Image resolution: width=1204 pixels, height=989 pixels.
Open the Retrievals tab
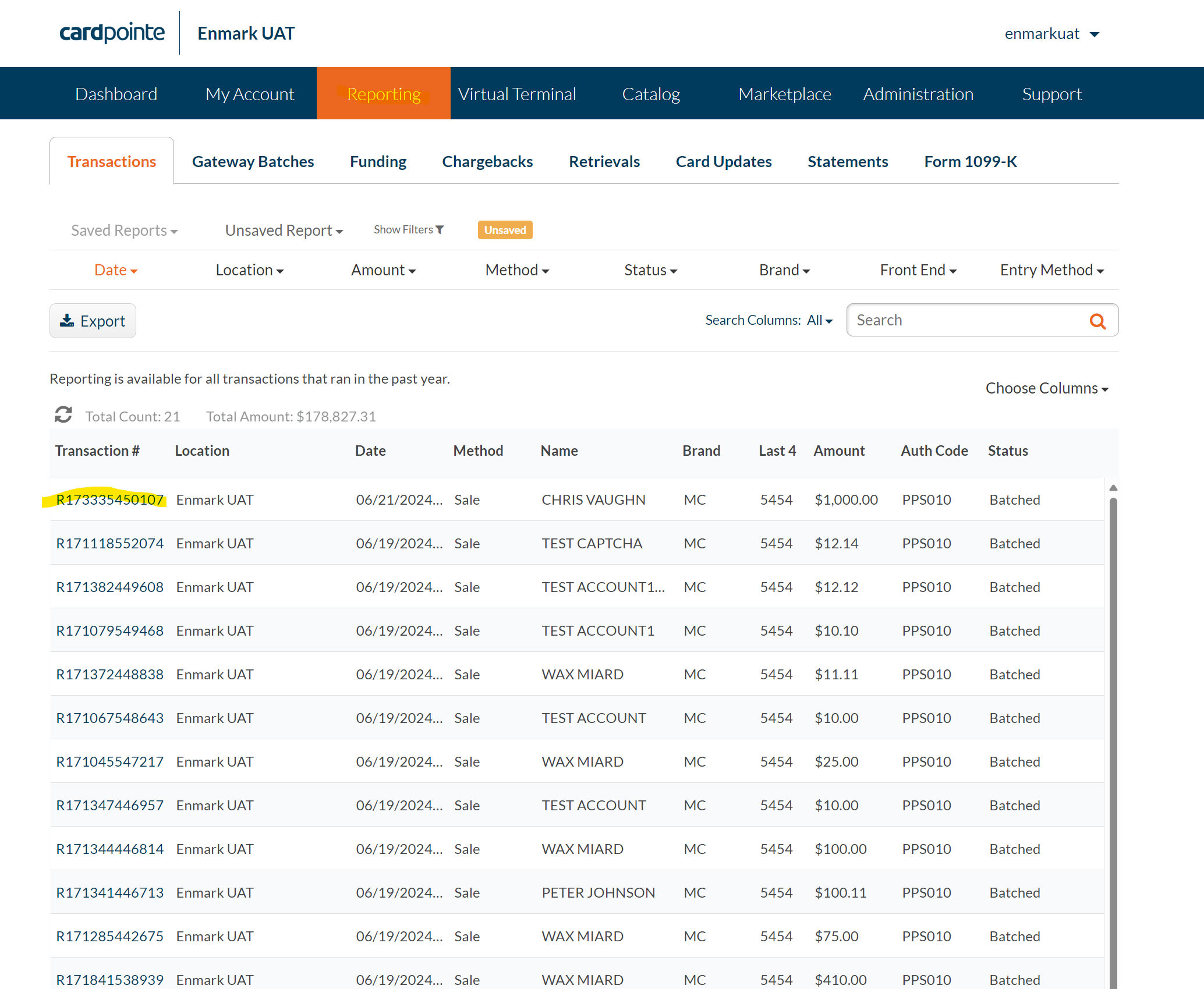604,161
